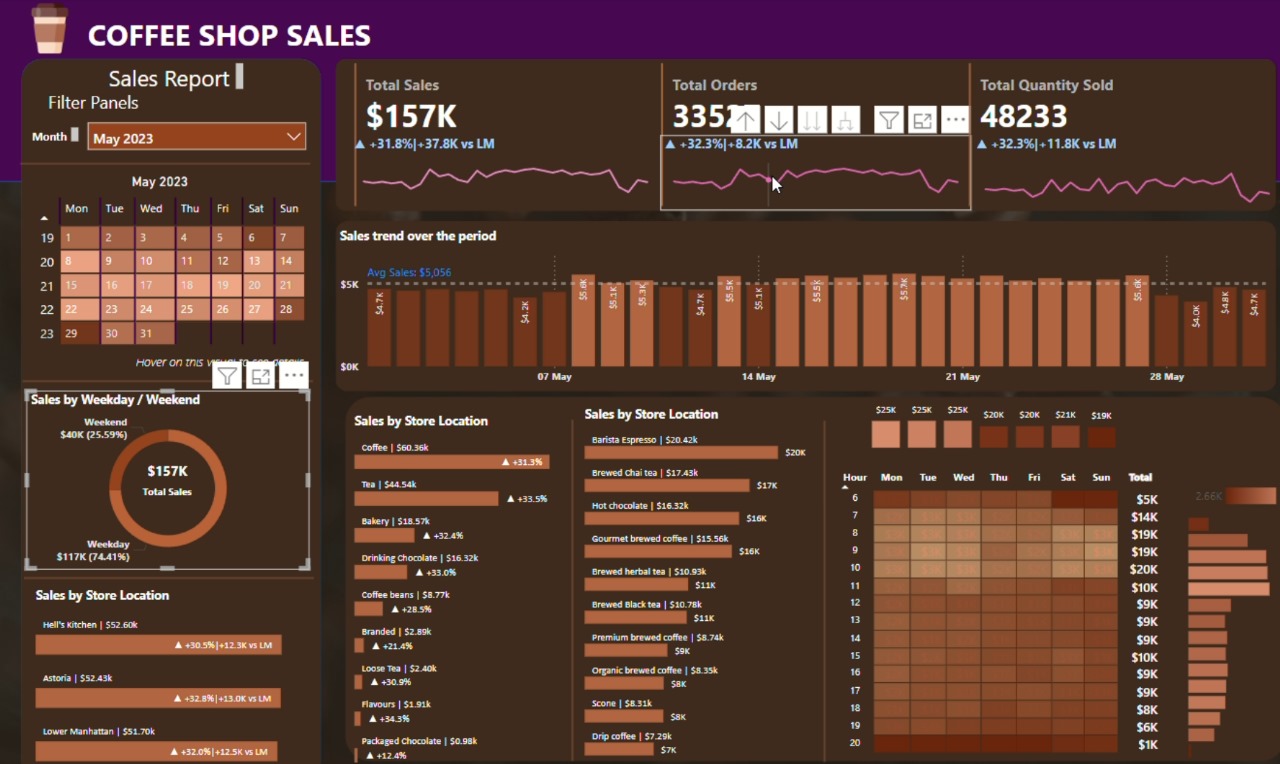The height and width of the screenshot is (764, 1280).
Task: Select the Hot chocolate product bar
Action: click(662, 518)
